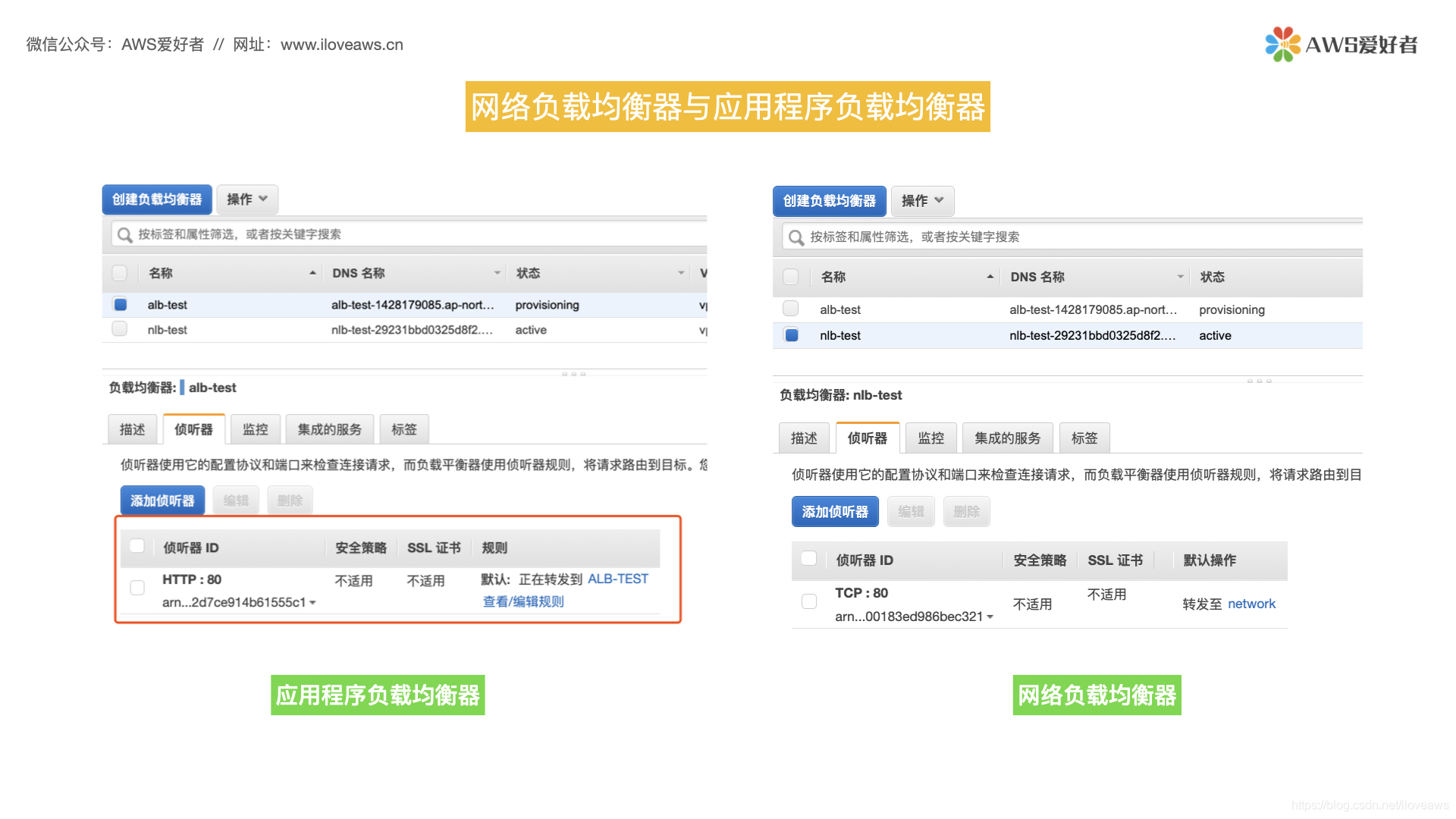The width and height of the screenshot is (1456, 819).
Task: Open DNS 名称 column filter arrow in left table
Action: tap(497, 273)
